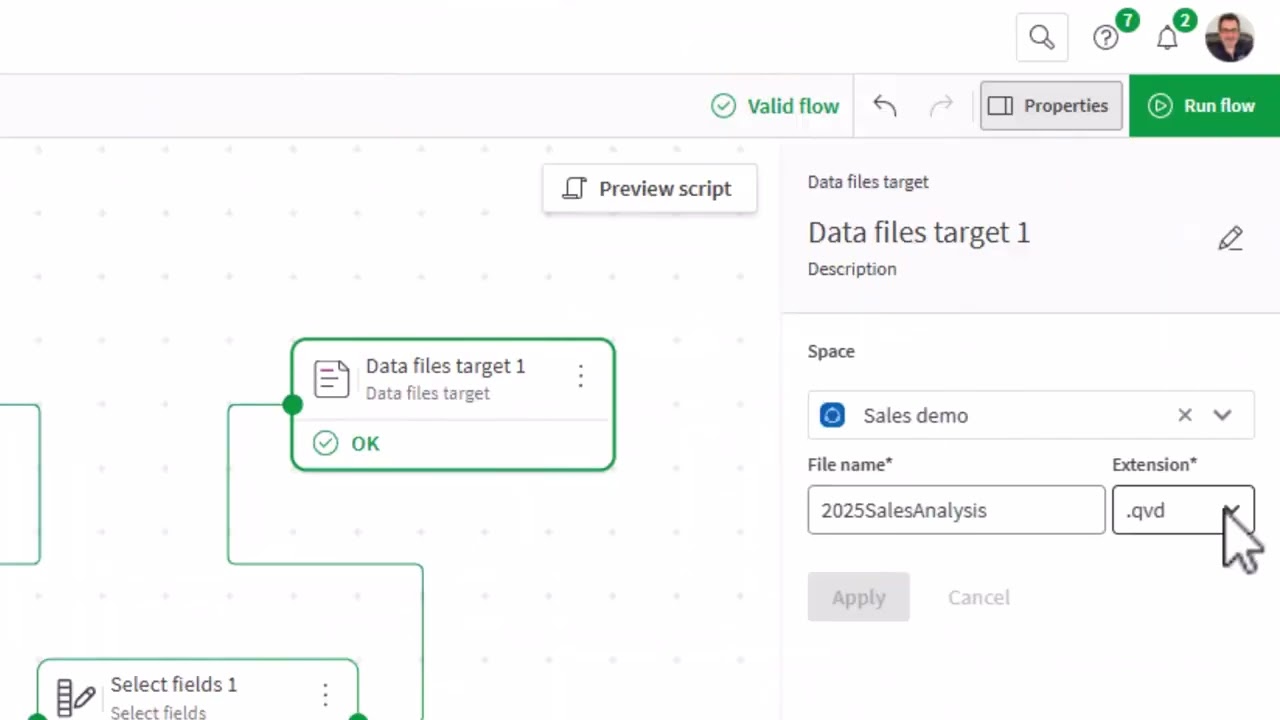Viewport: 1280px width, 720px height.
Task: Select the Select fields 1 node title
Action: (173, 685)
